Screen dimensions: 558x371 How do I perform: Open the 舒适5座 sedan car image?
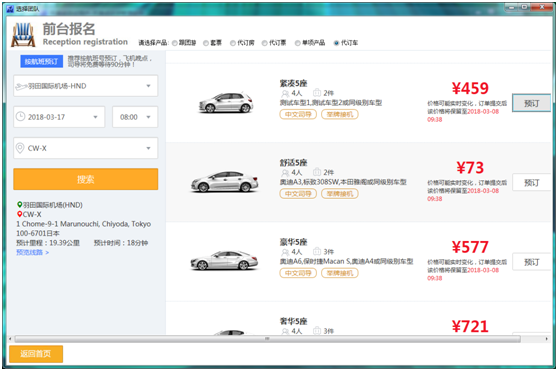click(224, 181)
